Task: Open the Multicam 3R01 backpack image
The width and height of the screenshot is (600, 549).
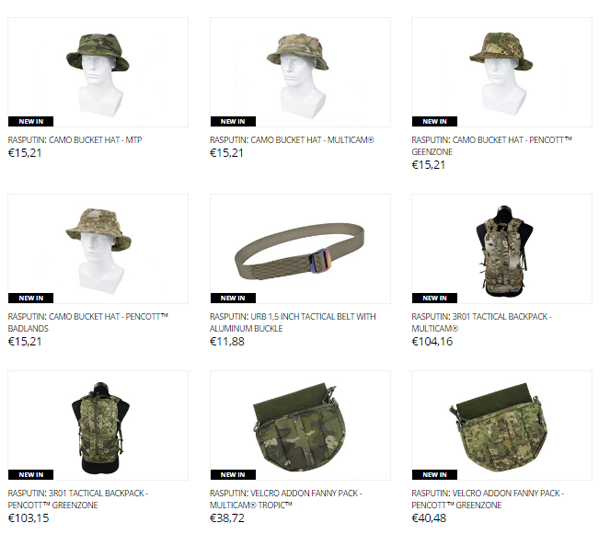Action: tap(502, 249)
